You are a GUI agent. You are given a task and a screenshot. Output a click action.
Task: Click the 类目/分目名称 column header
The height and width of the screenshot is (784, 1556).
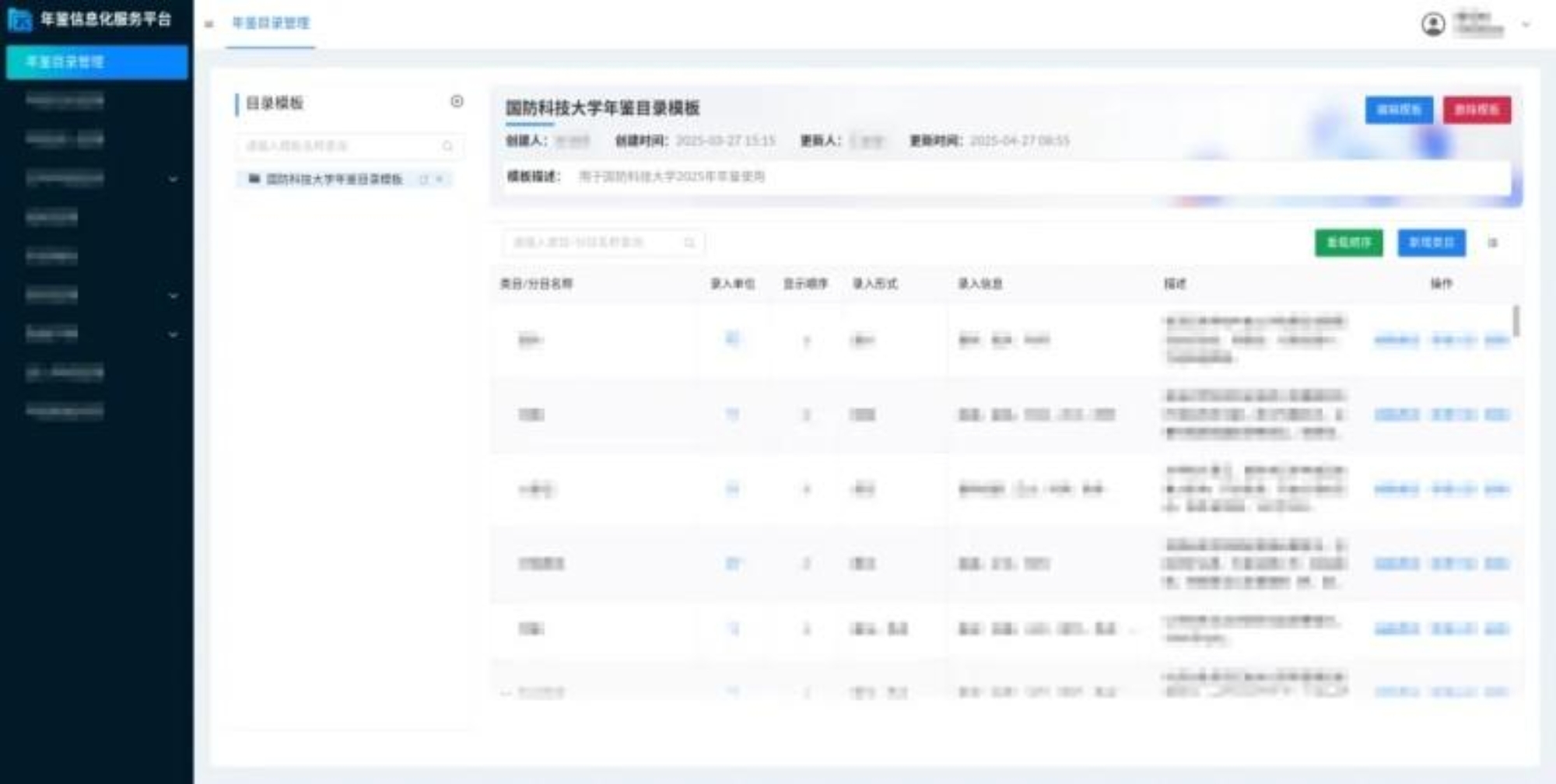click(x=536, y=284)
